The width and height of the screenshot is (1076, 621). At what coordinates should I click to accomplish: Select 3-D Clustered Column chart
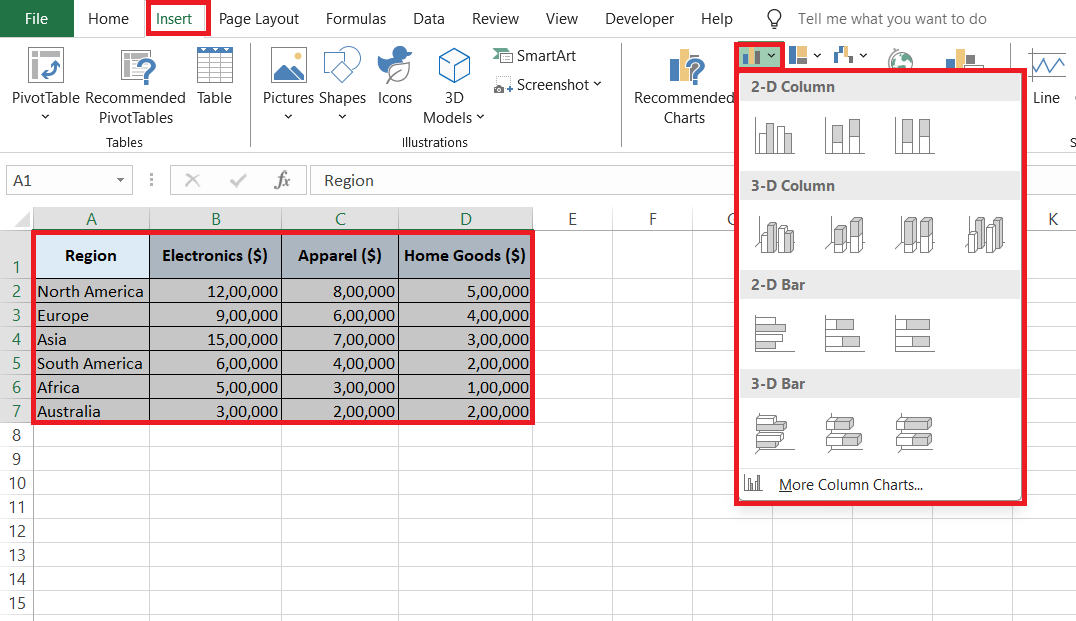[775, 235]
